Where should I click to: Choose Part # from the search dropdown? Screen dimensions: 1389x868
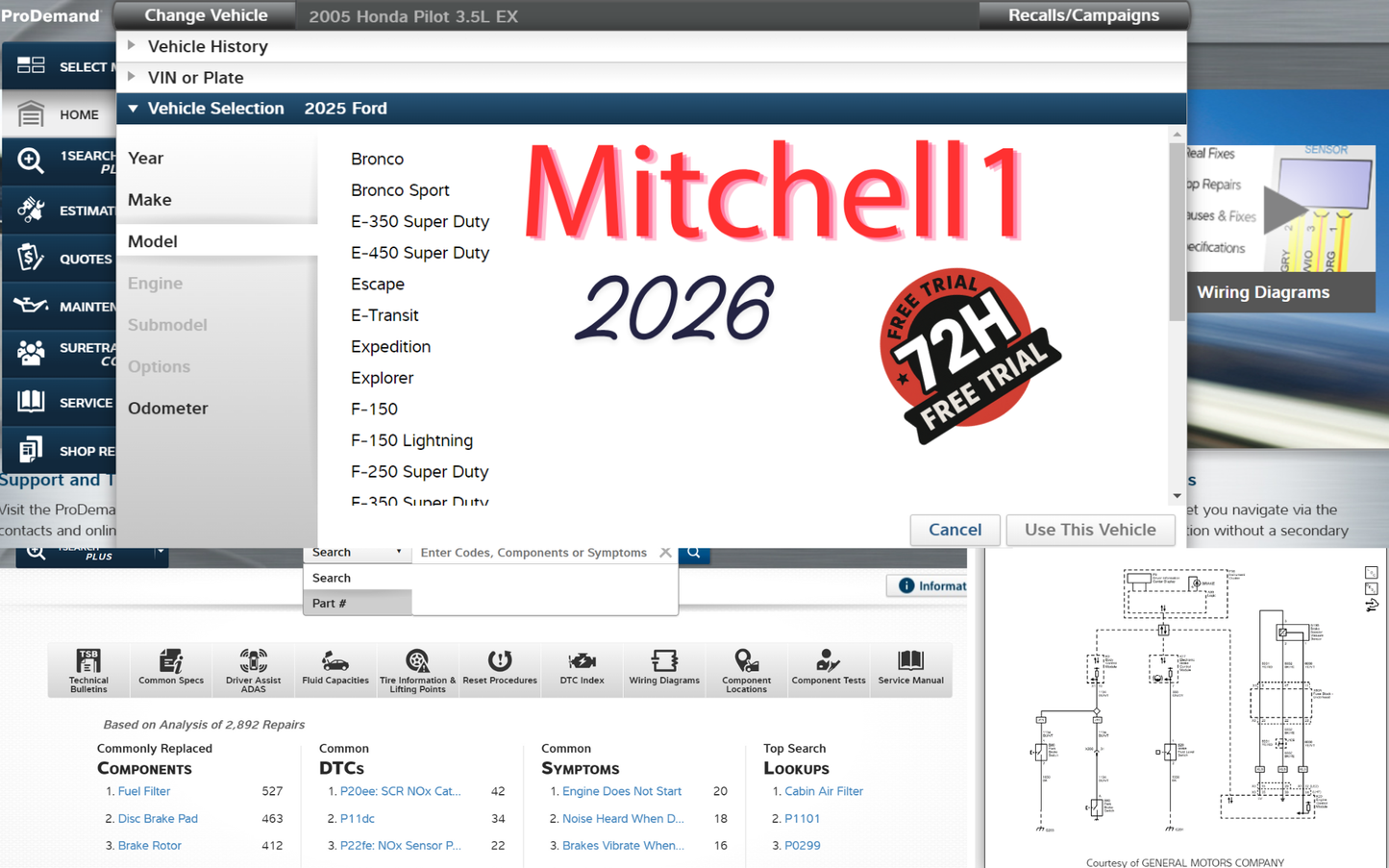click(330, 603)
